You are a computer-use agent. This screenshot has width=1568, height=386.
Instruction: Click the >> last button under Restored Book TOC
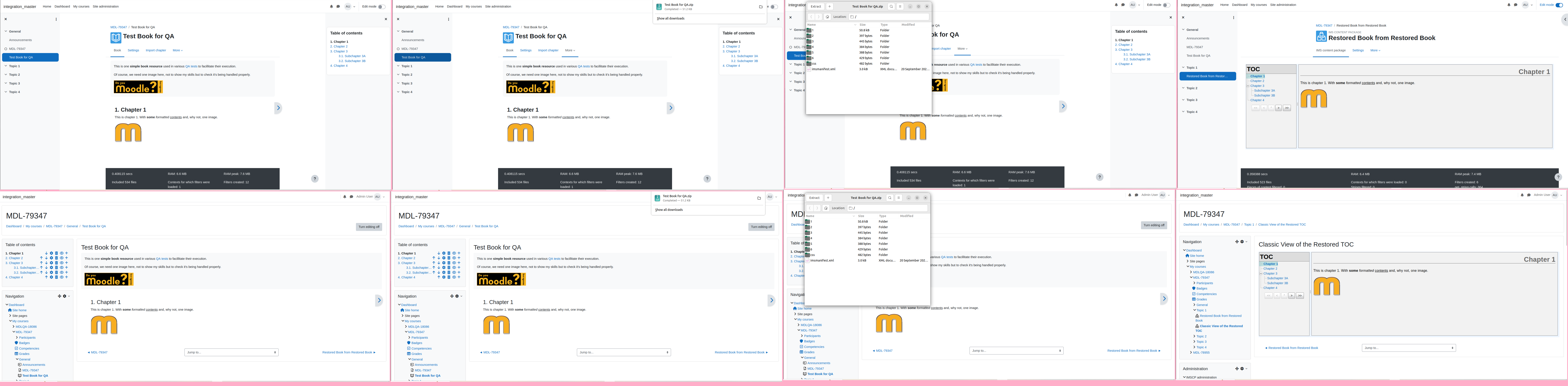[x=1287, y=108]
